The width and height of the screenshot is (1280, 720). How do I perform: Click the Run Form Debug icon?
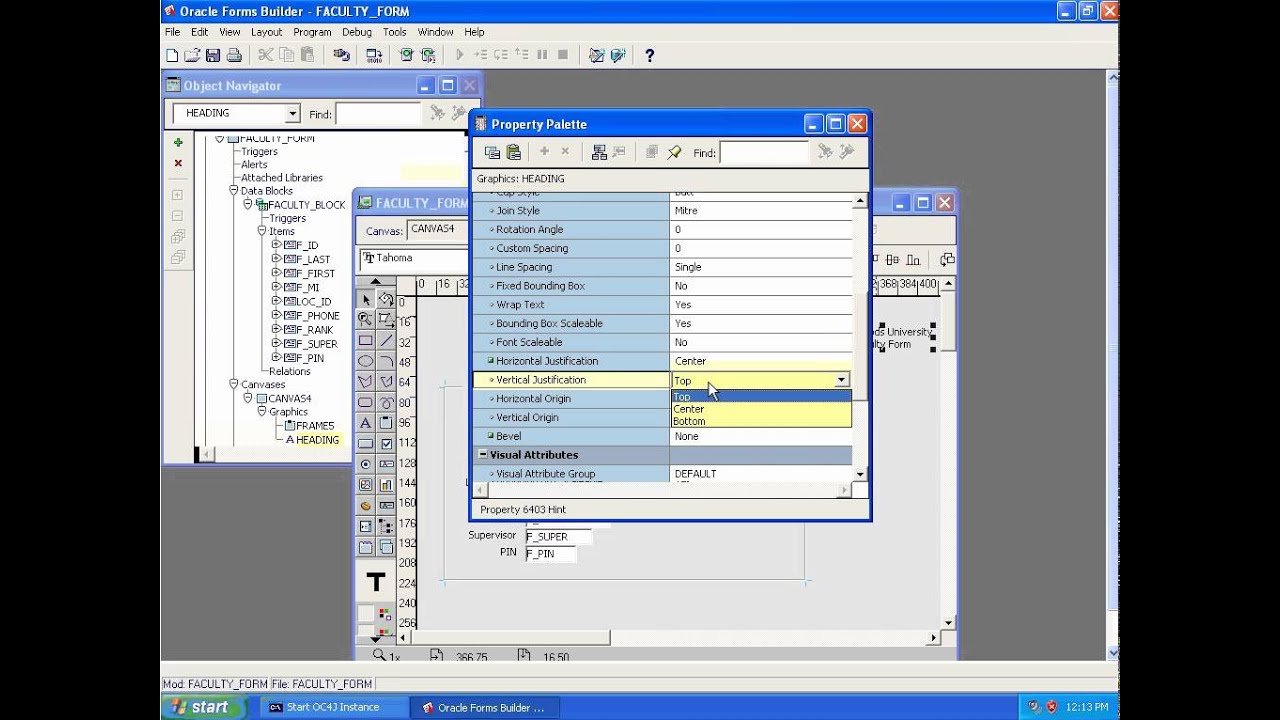pos(428,56)
